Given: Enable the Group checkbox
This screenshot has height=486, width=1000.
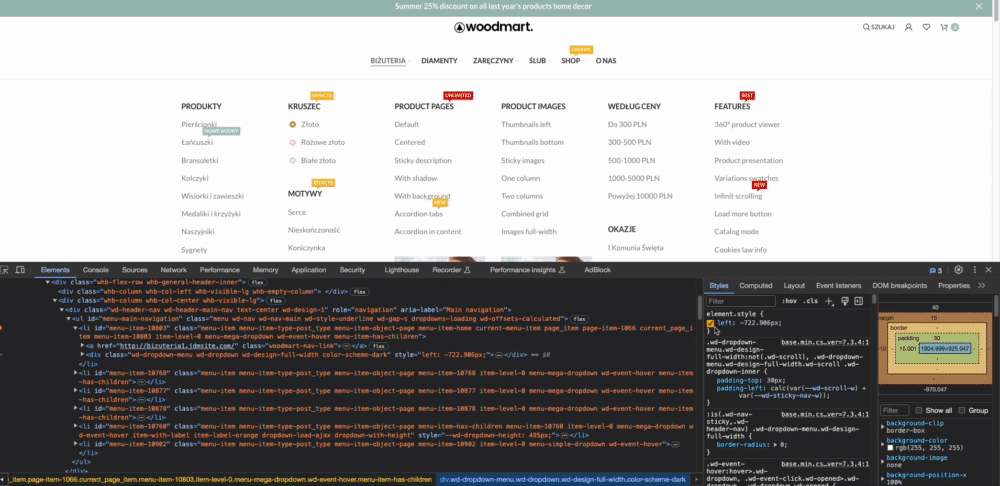Looking at the screenshot, I should [x=962, y=411].
